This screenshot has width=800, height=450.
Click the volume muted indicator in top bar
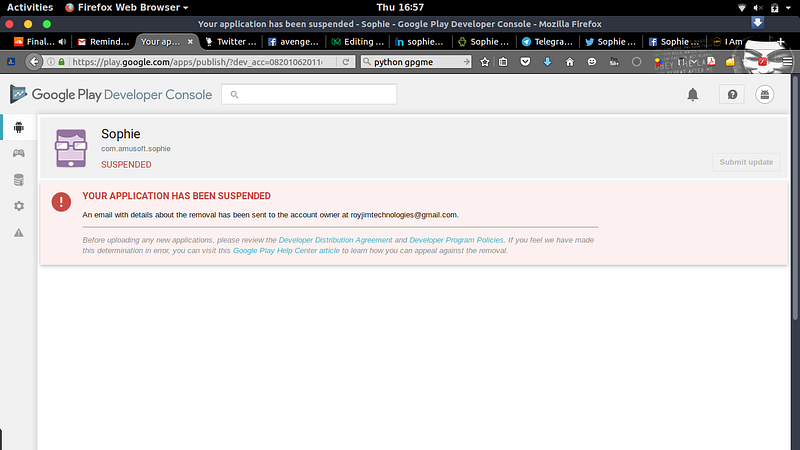(758, 8)
